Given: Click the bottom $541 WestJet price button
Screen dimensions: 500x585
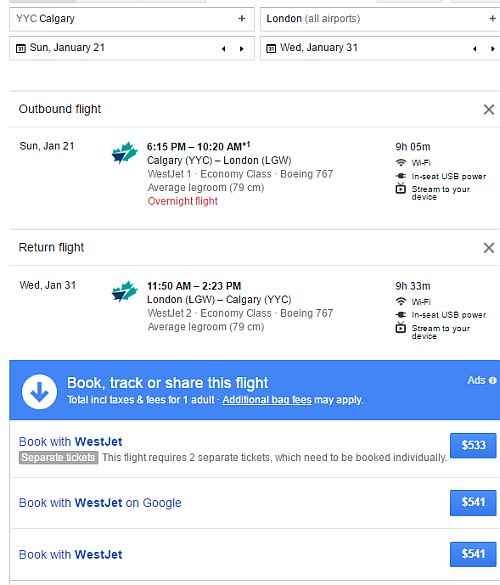Looking at the screenshot, I should [x=473, y=554].
